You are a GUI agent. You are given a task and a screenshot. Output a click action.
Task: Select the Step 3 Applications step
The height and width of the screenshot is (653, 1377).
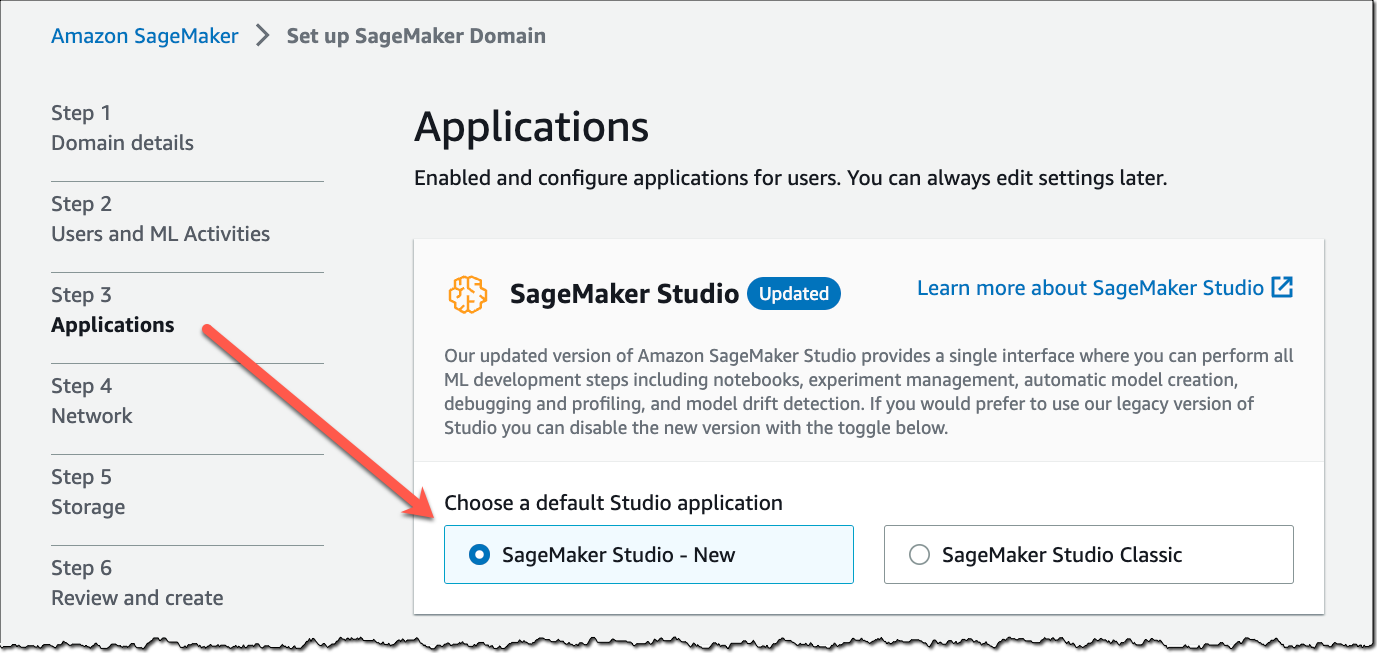tap(113, 310)
